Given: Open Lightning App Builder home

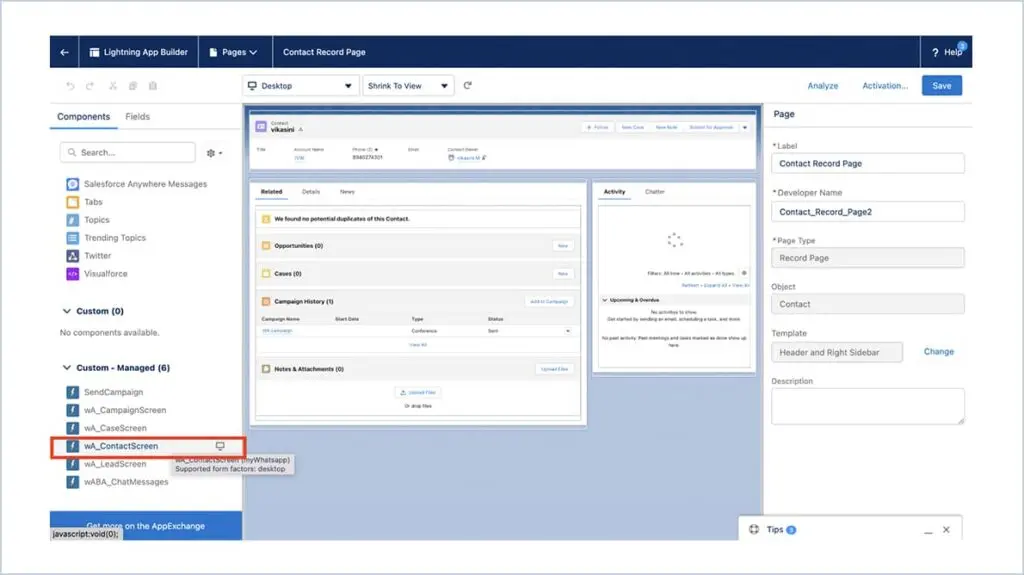Looking at the screenshot, I should tap(138, 52).
